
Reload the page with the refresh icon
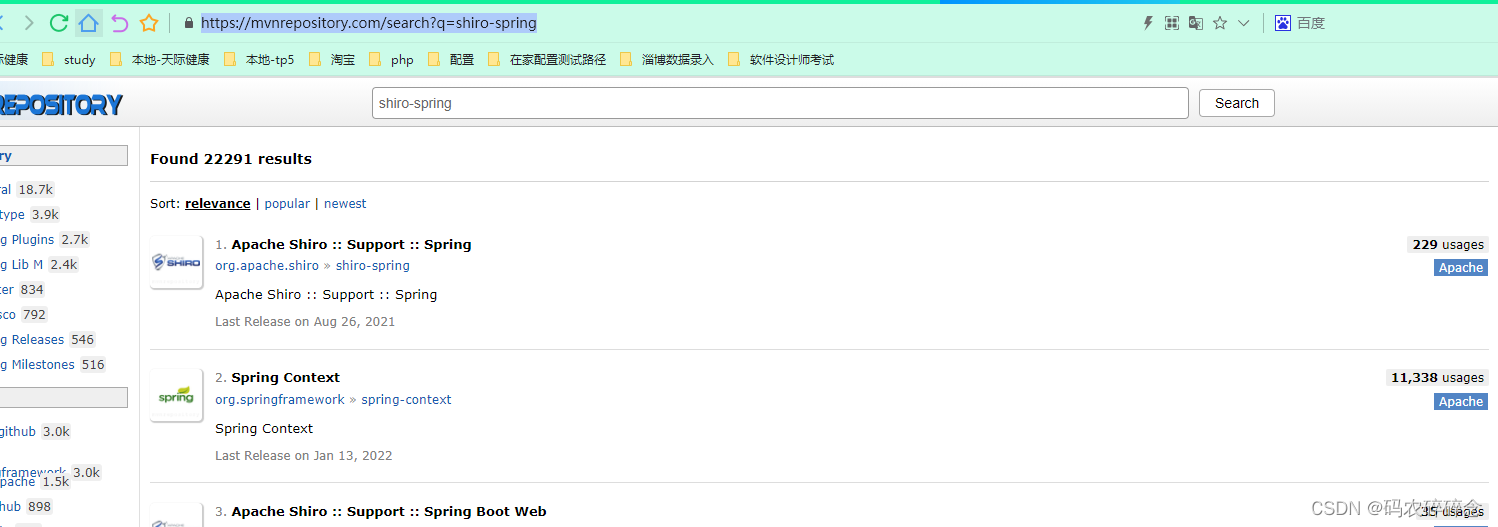(58, 22)
